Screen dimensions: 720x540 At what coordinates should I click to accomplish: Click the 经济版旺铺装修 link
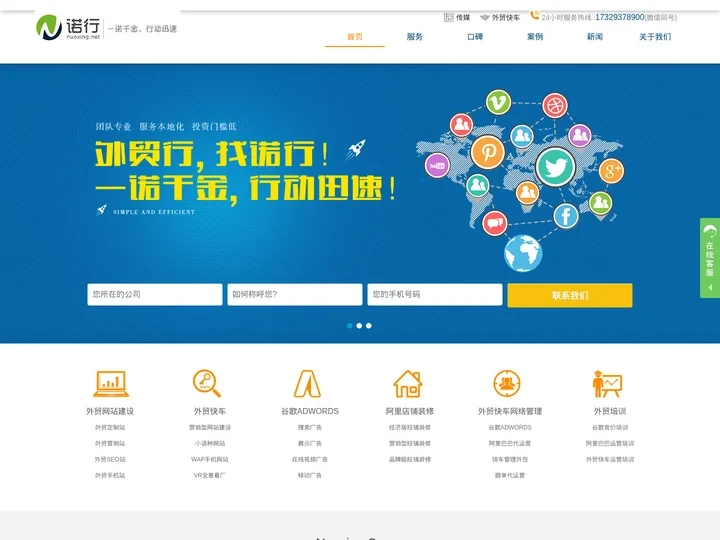click(x=410, y=427)
